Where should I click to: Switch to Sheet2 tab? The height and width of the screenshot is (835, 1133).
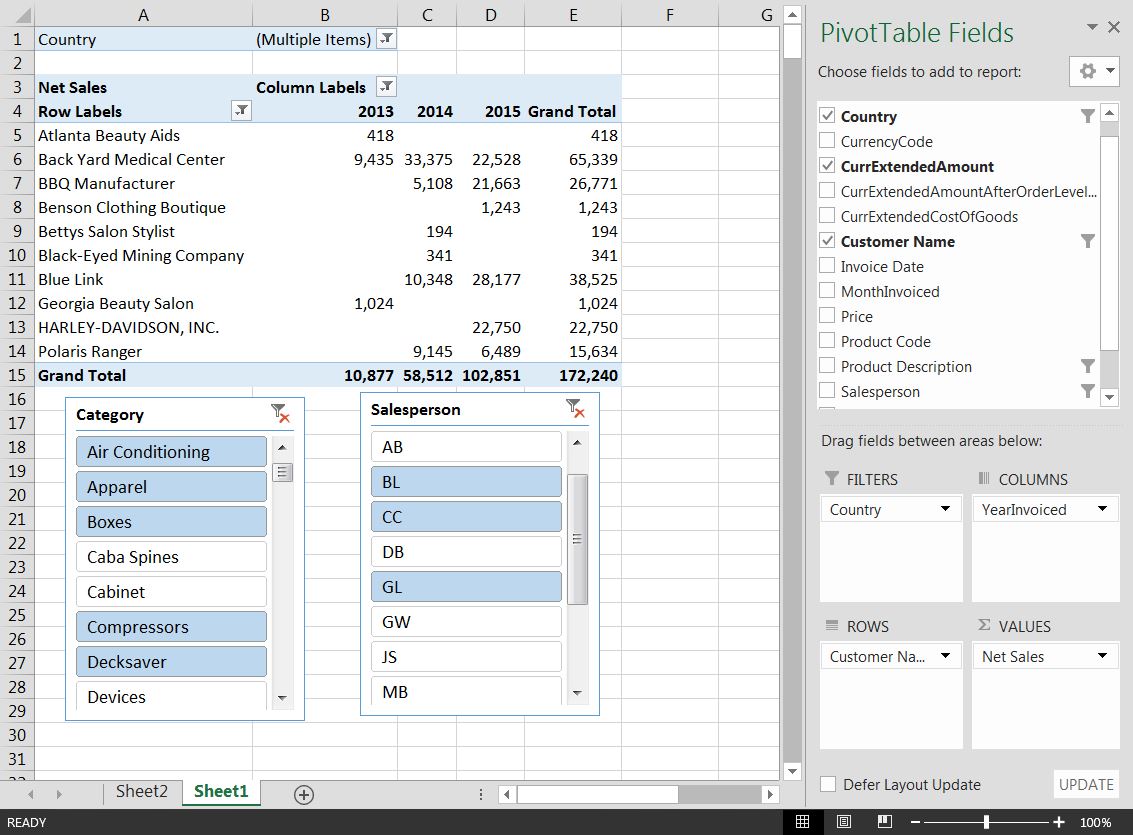pos(141,791)
